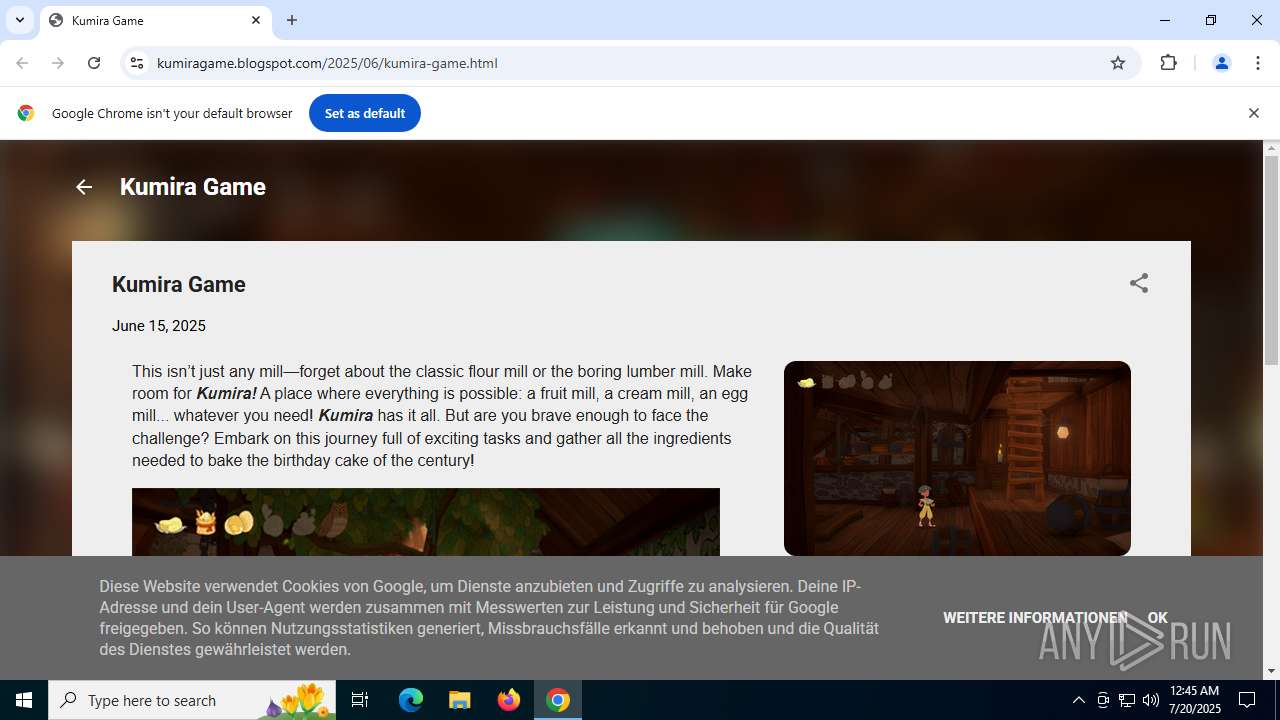Show hidden system tray icons
The image size is (1280, 720).
coord(1078,700)
